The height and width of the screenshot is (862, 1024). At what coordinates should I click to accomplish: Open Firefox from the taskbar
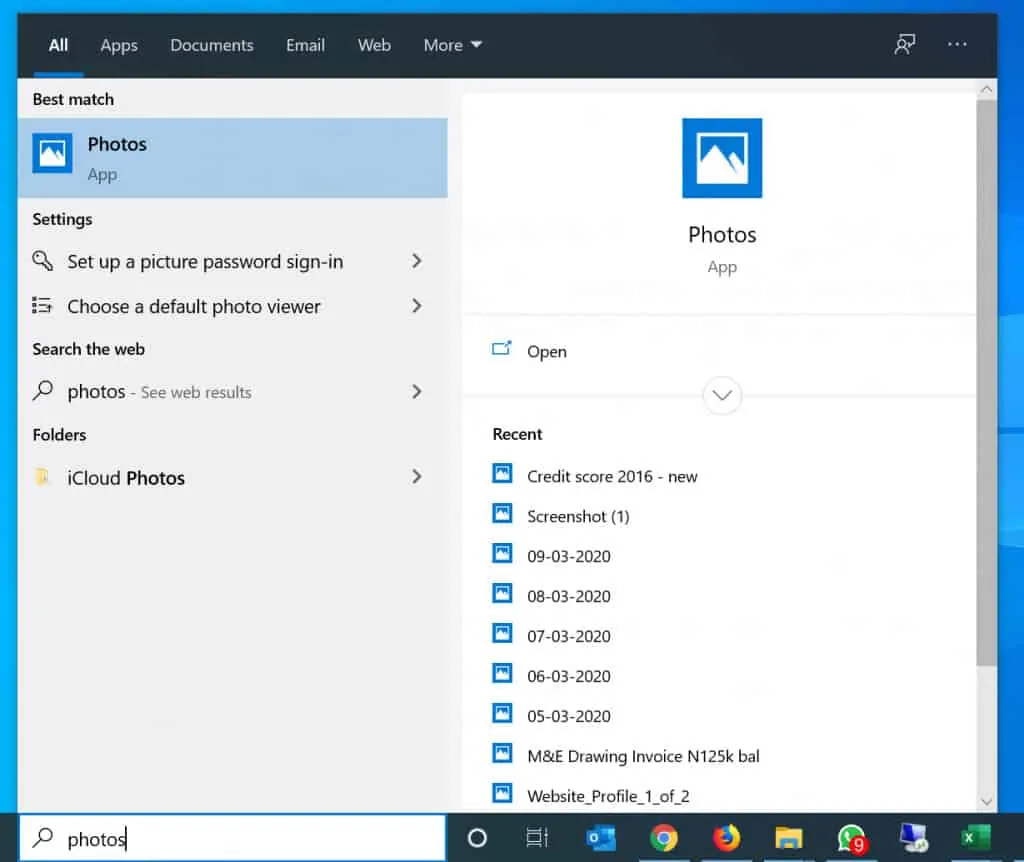[726, 838]
